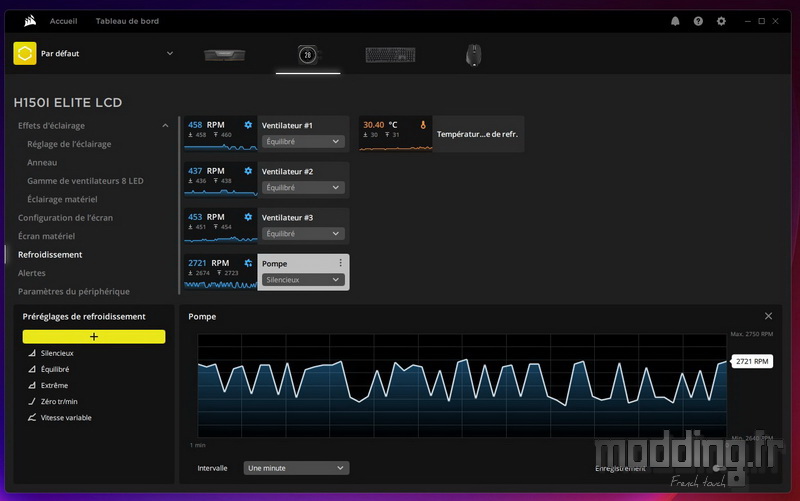Go to Accueil tab
The image size is (800, 501).
(63, 21)
